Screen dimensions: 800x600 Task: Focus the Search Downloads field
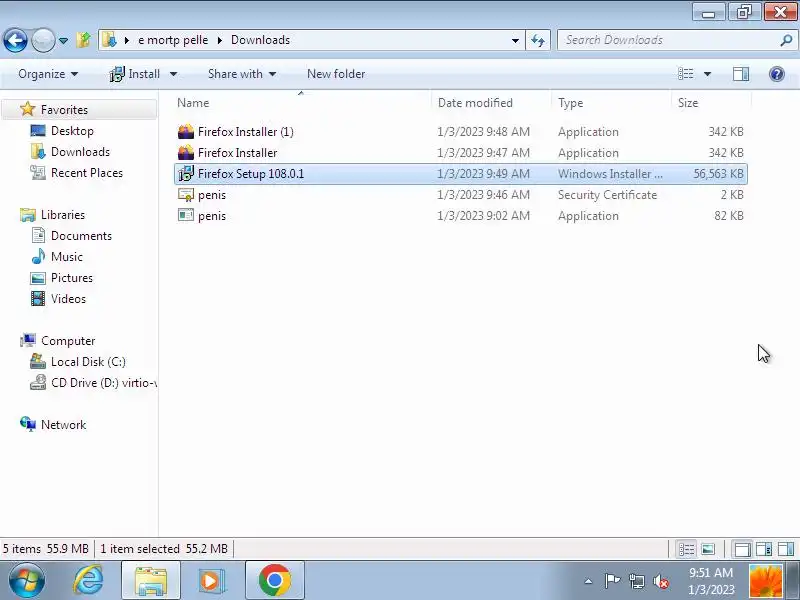[x=670, y=40]
